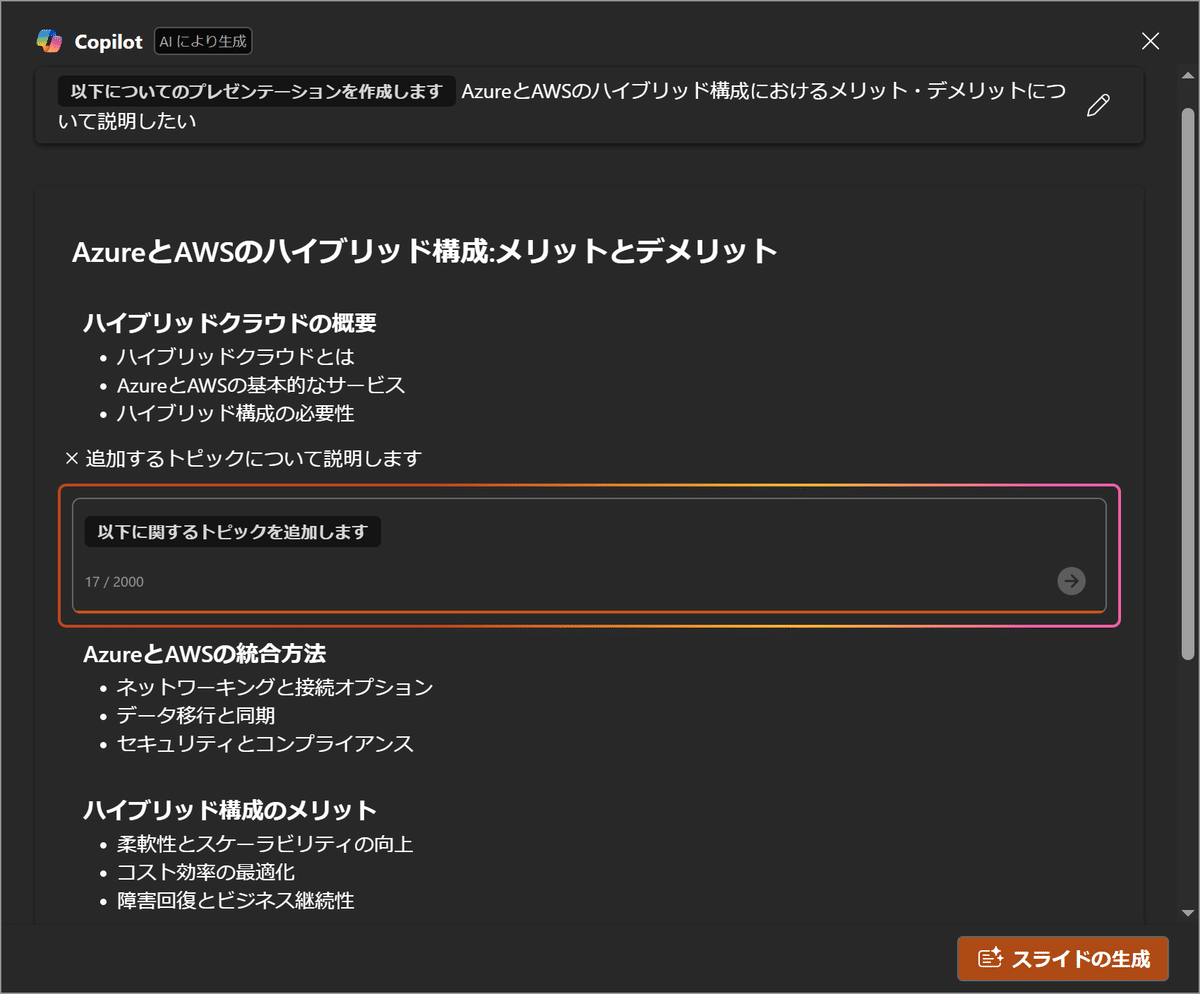Click the 以下についてのプレゼンテーションを作成します tag
1200x994 pixels.
(256, 91)
